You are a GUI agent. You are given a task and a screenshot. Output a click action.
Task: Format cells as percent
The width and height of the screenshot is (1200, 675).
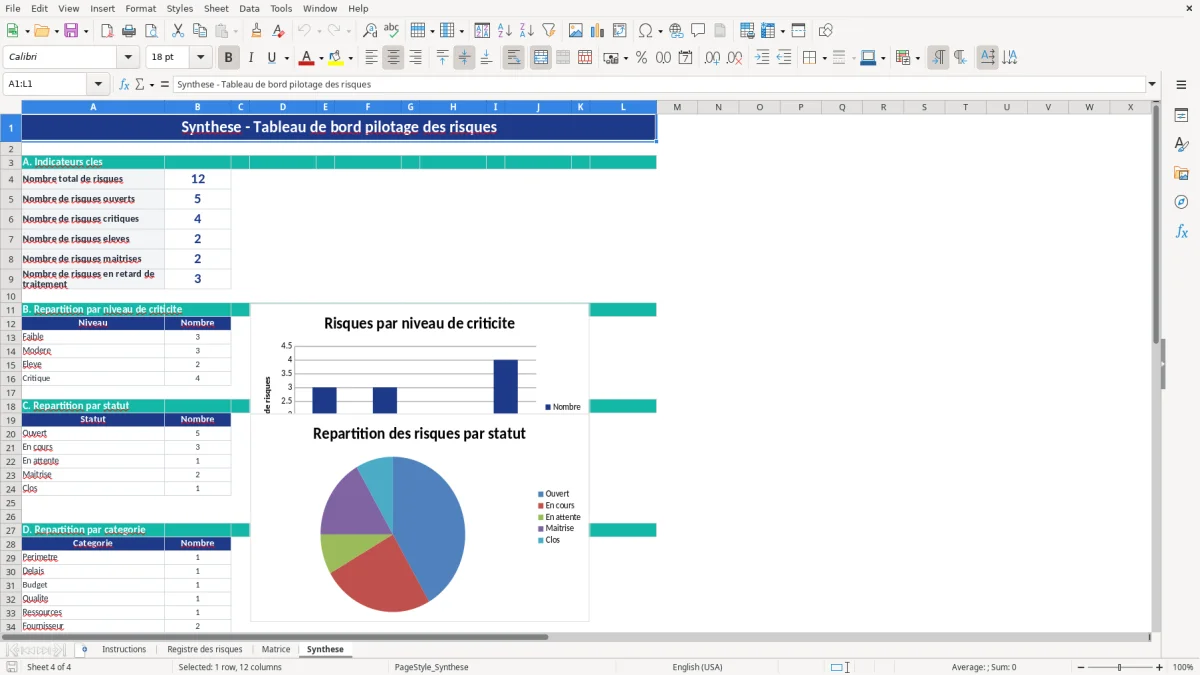pyautogui.click(x=641, y=58)
